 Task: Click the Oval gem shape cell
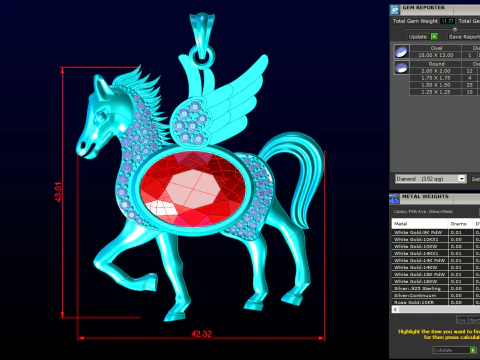(x=436, y=48)
